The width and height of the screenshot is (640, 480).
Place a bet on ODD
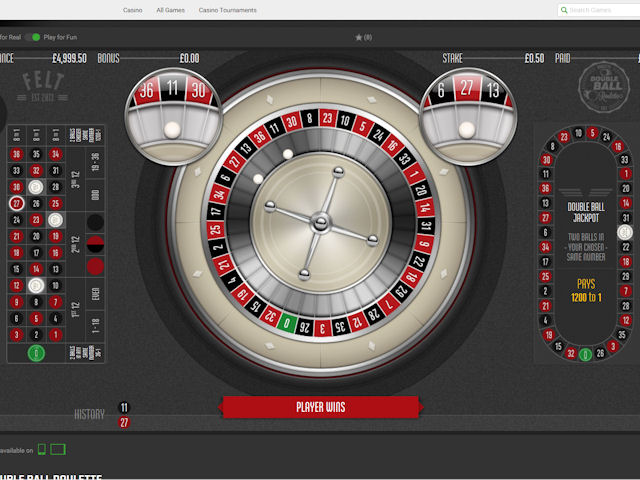pos(96,195)
